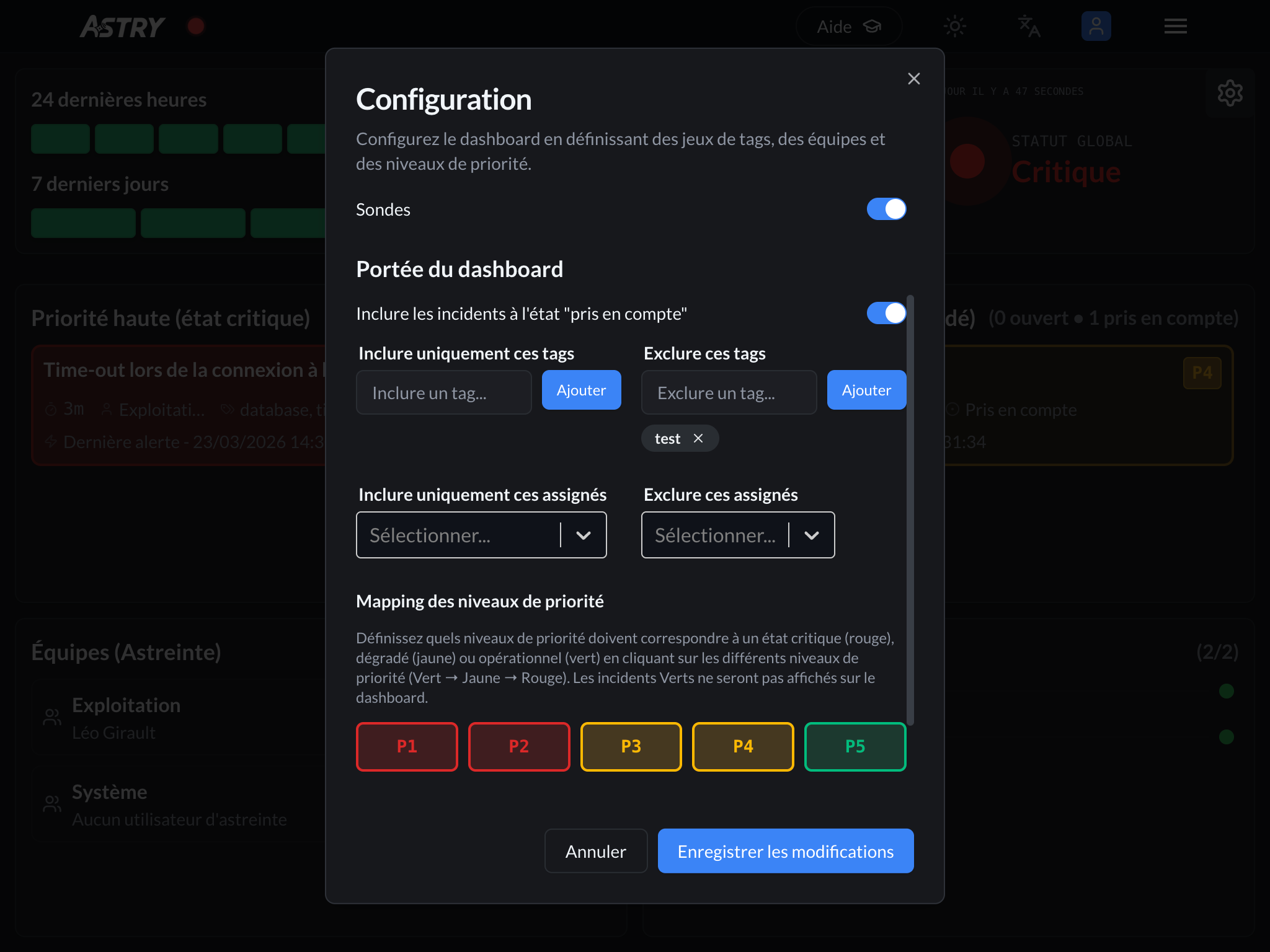1270x952 pixels.
Task: Click the red status dot beside logo
Action: (x=196, y=26)
